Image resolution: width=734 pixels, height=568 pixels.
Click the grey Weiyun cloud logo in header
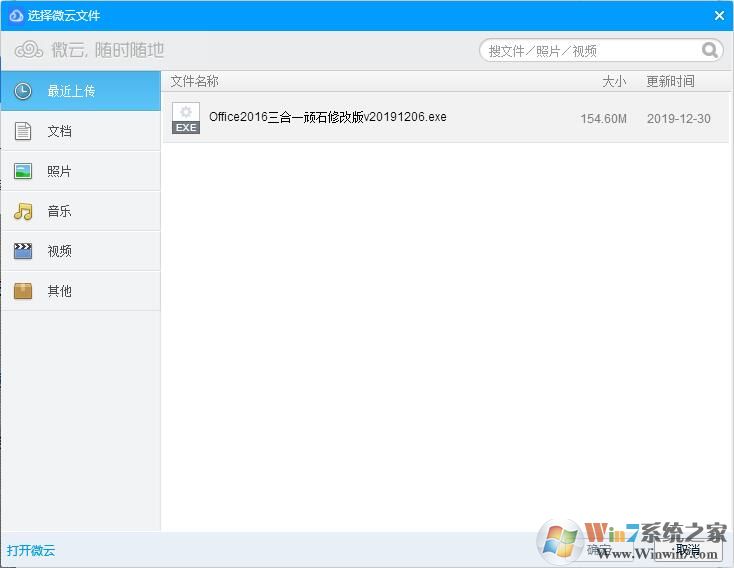click(29, 50)
